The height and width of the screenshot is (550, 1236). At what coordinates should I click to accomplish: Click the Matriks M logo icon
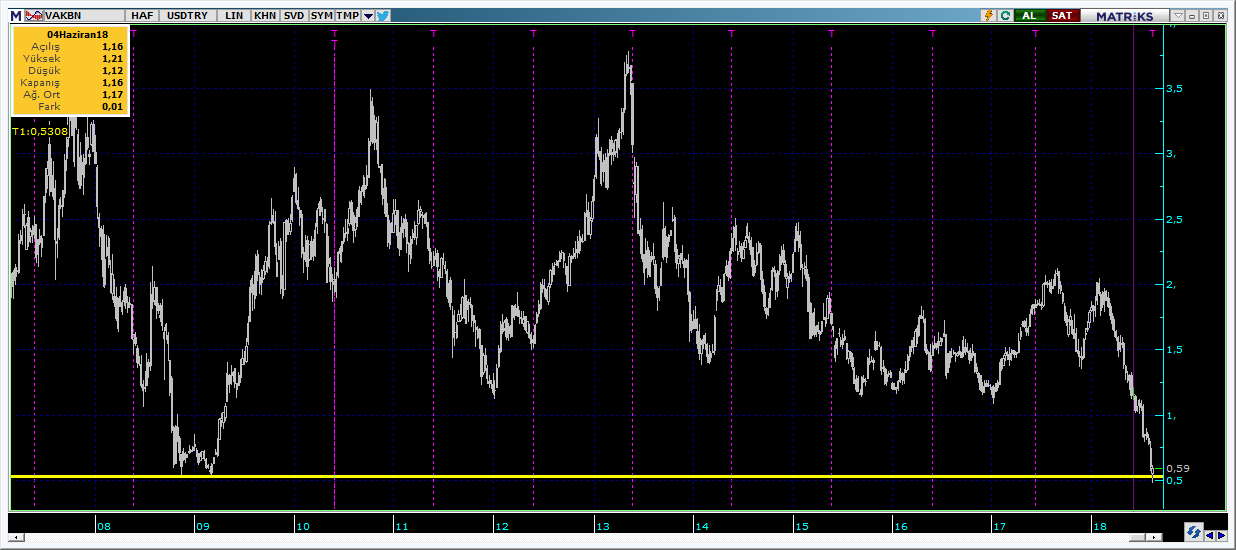point(16,16)
